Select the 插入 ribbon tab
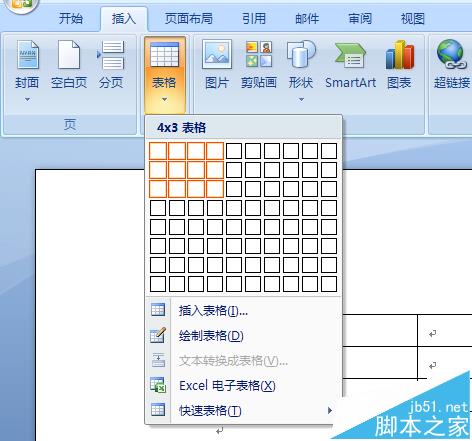472x441 pixels. pos(124,18)
